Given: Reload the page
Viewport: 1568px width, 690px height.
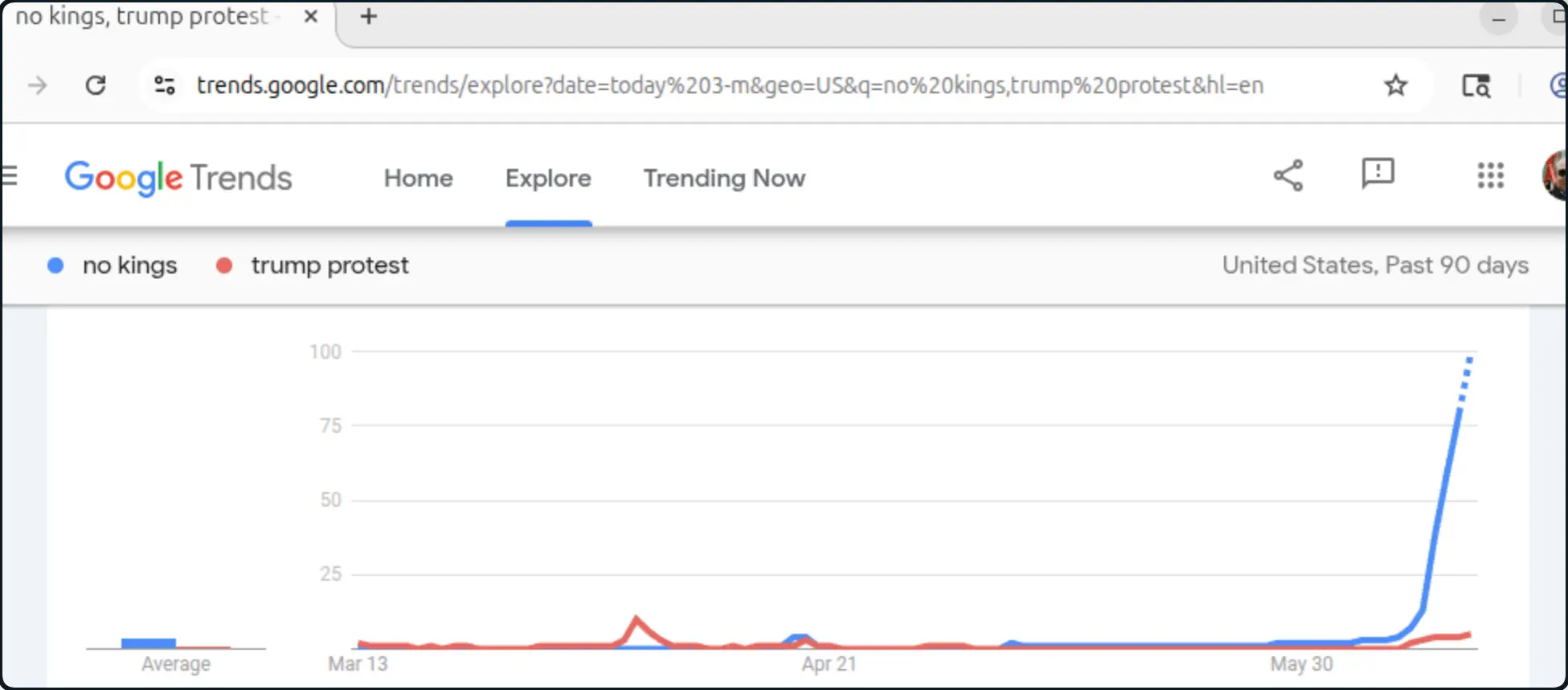Looking at the screenshot, I should click(96, 85).
